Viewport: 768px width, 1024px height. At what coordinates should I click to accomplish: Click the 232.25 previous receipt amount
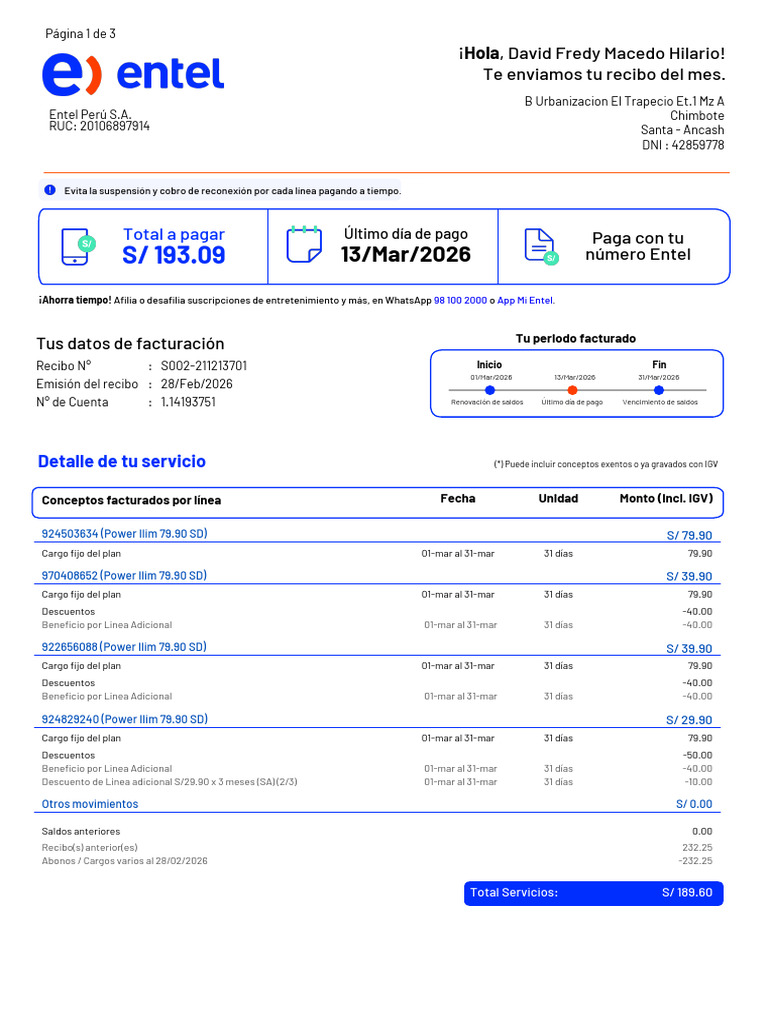(697, 848)
